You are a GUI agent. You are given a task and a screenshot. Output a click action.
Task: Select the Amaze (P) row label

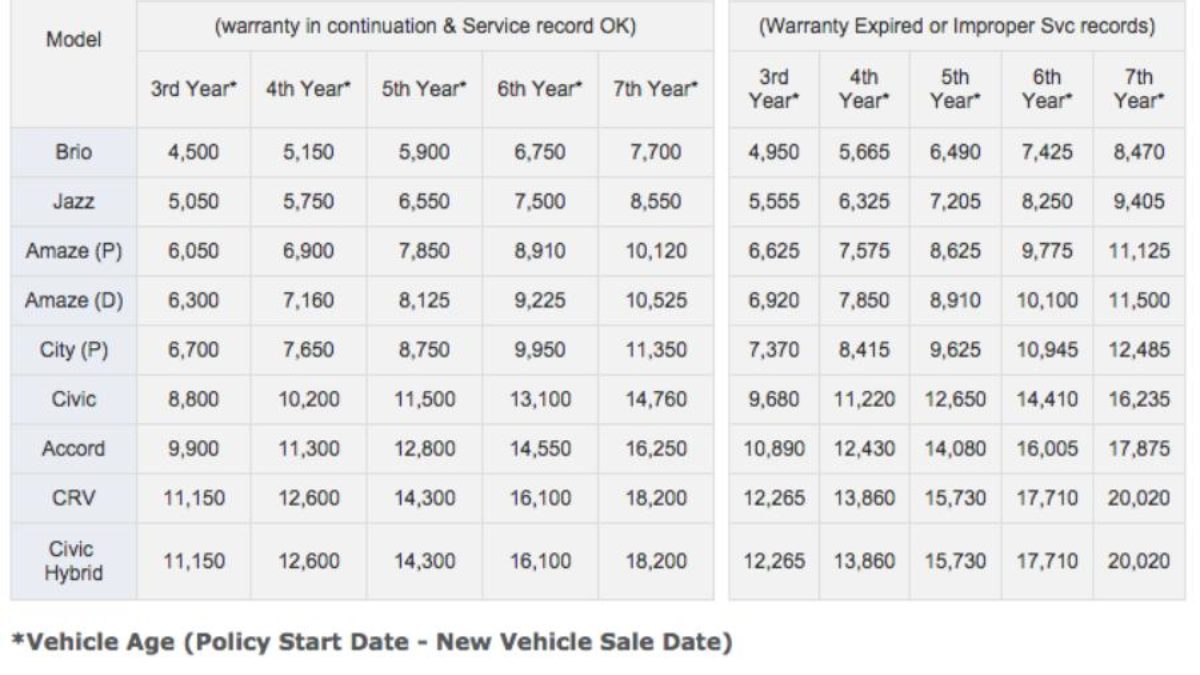pyautogui.click(x=73, y=252)
